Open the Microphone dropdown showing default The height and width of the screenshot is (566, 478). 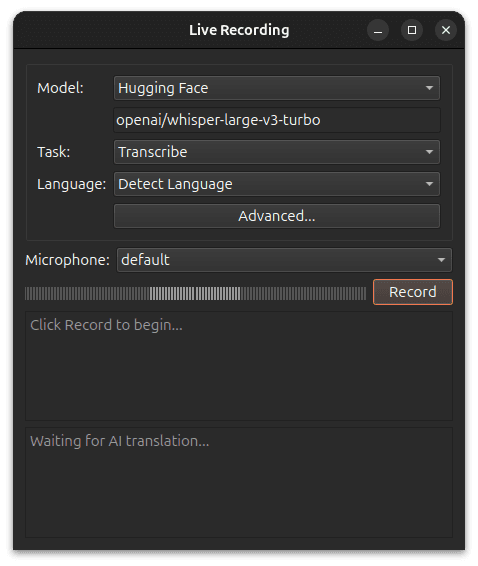click(284, 260)
